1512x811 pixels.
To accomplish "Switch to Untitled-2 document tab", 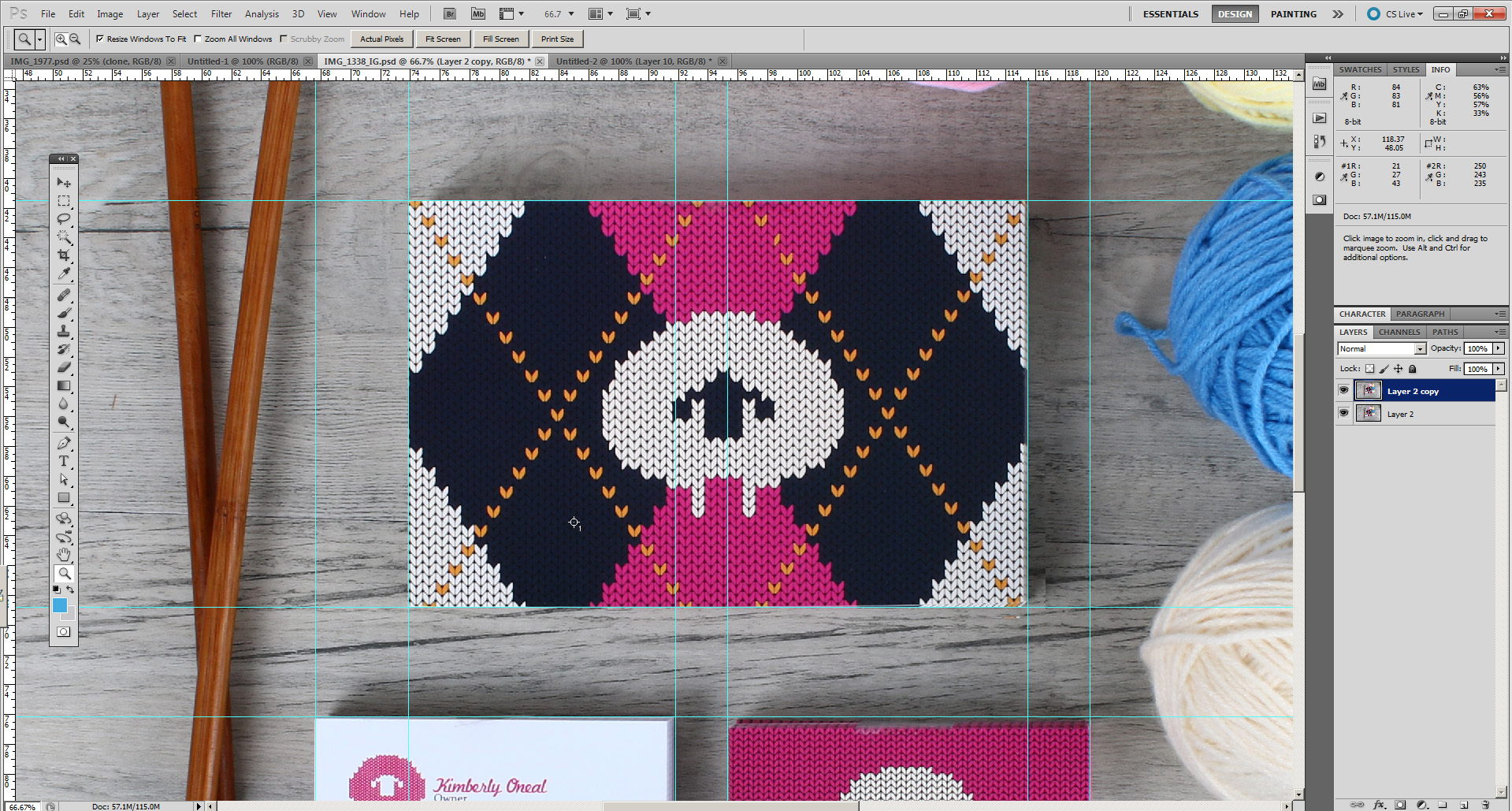I will [x=633, y=61].
